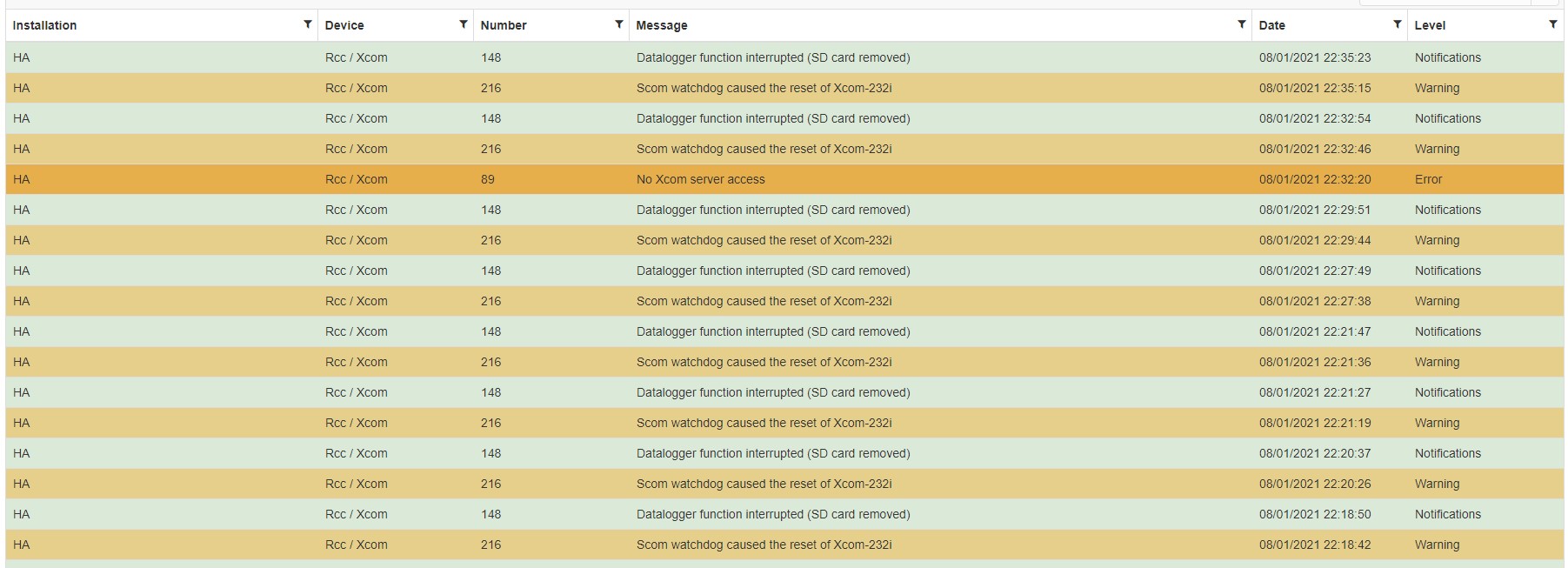Image resolution: width=1568 pixels, height=568 pixels.
Task: Click the Scom watchdog message dated 22:27:38
Action: (x=764, y=301)
